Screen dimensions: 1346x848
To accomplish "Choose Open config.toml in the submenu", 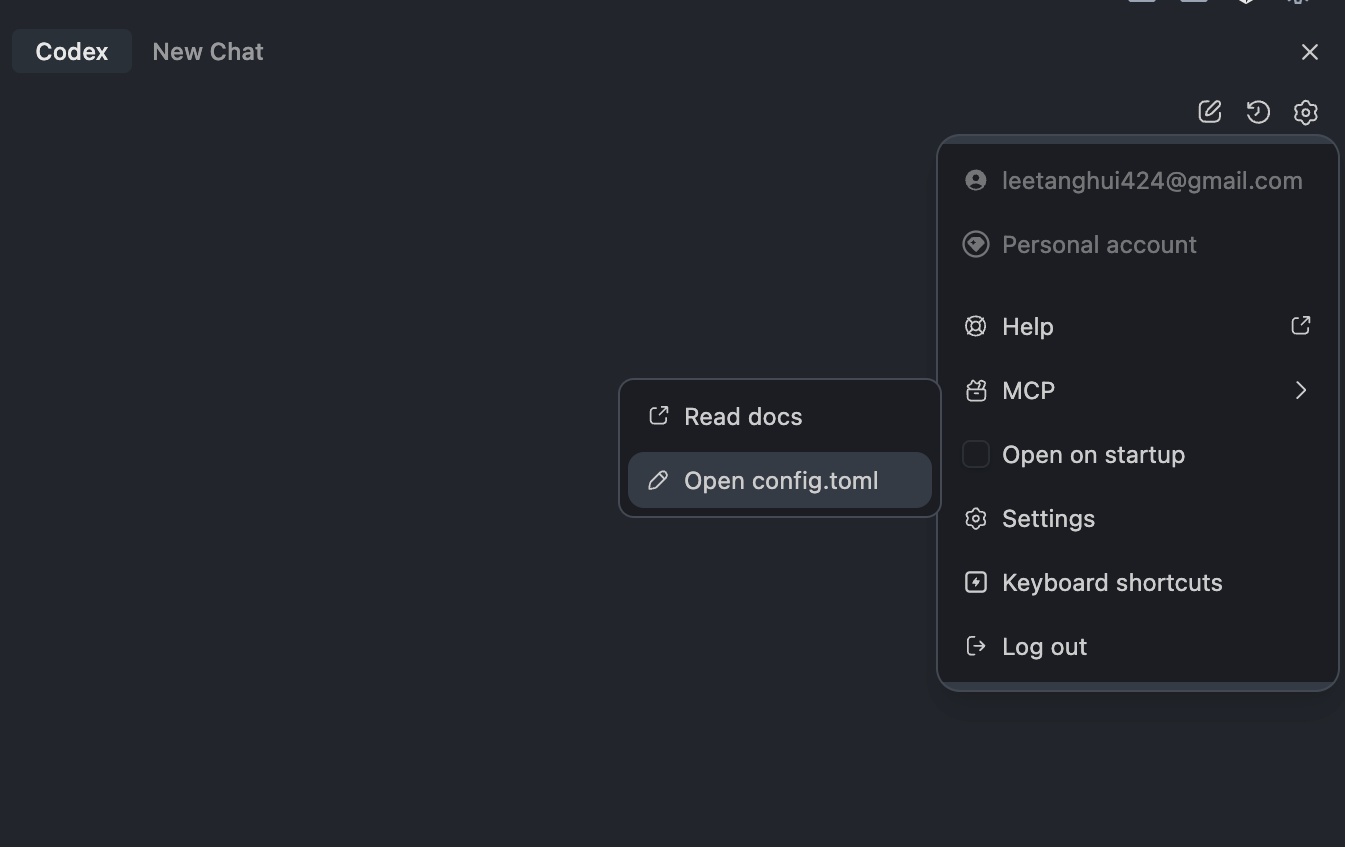I will [781, 481].
